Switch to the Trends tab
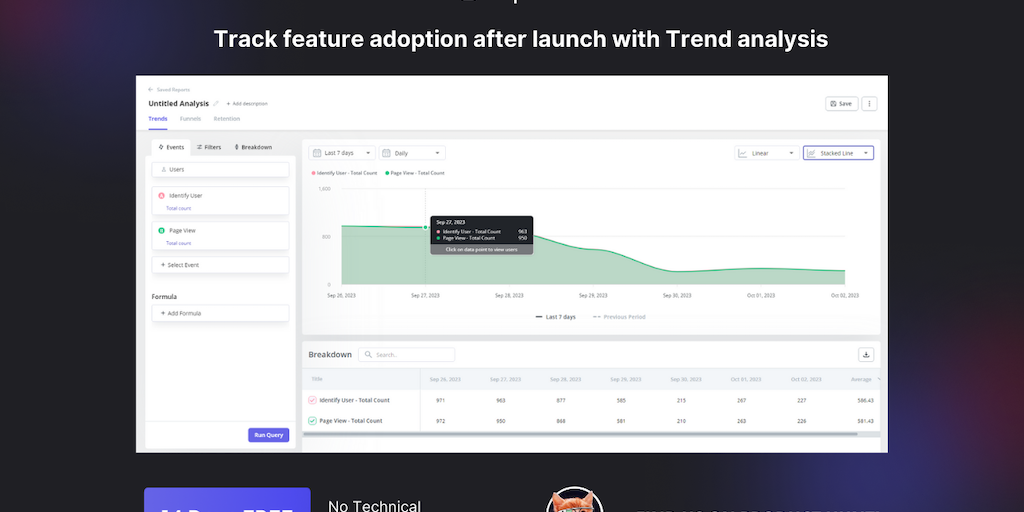This screenshot has height=512, width=1024. 158,119
